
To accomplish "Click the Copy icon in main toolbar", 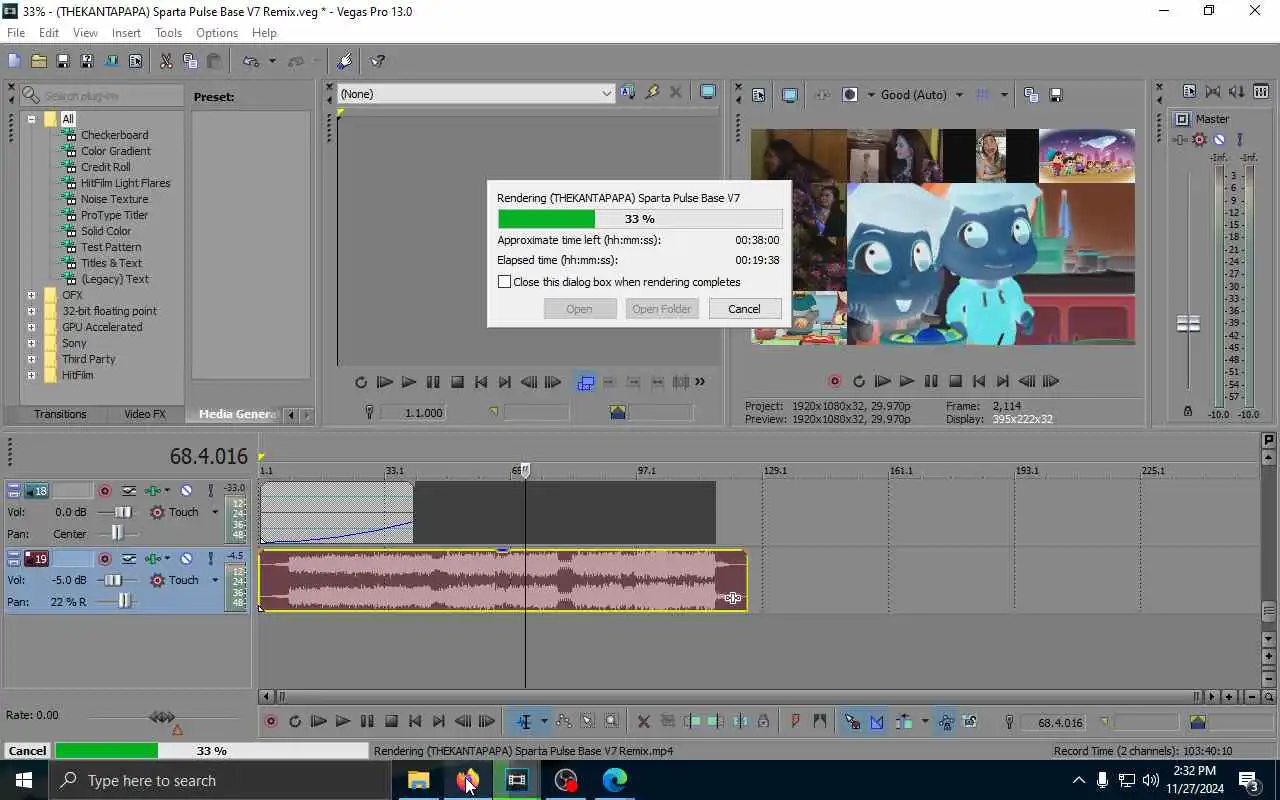I will pyautogui.click(x=190, y=61).
